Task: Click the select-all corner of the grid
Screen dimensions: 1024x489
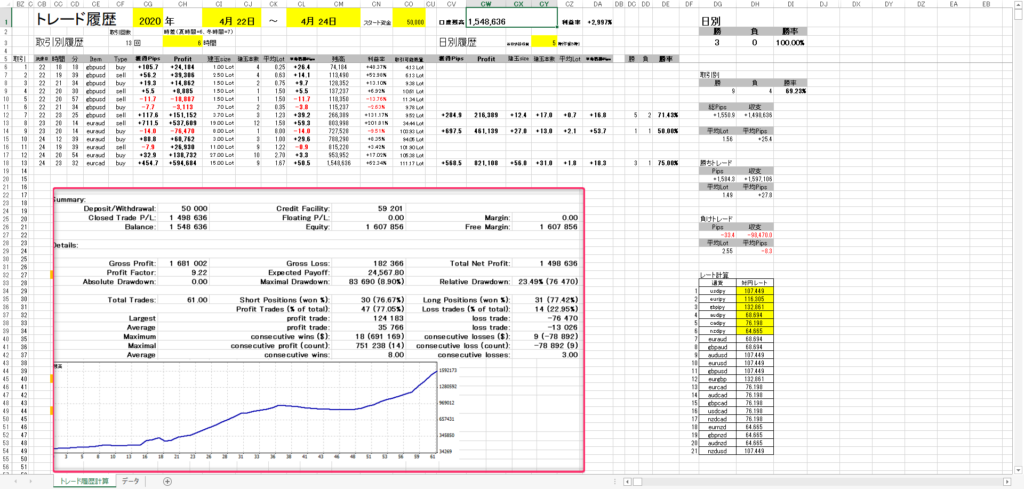Action: (6, 5)
